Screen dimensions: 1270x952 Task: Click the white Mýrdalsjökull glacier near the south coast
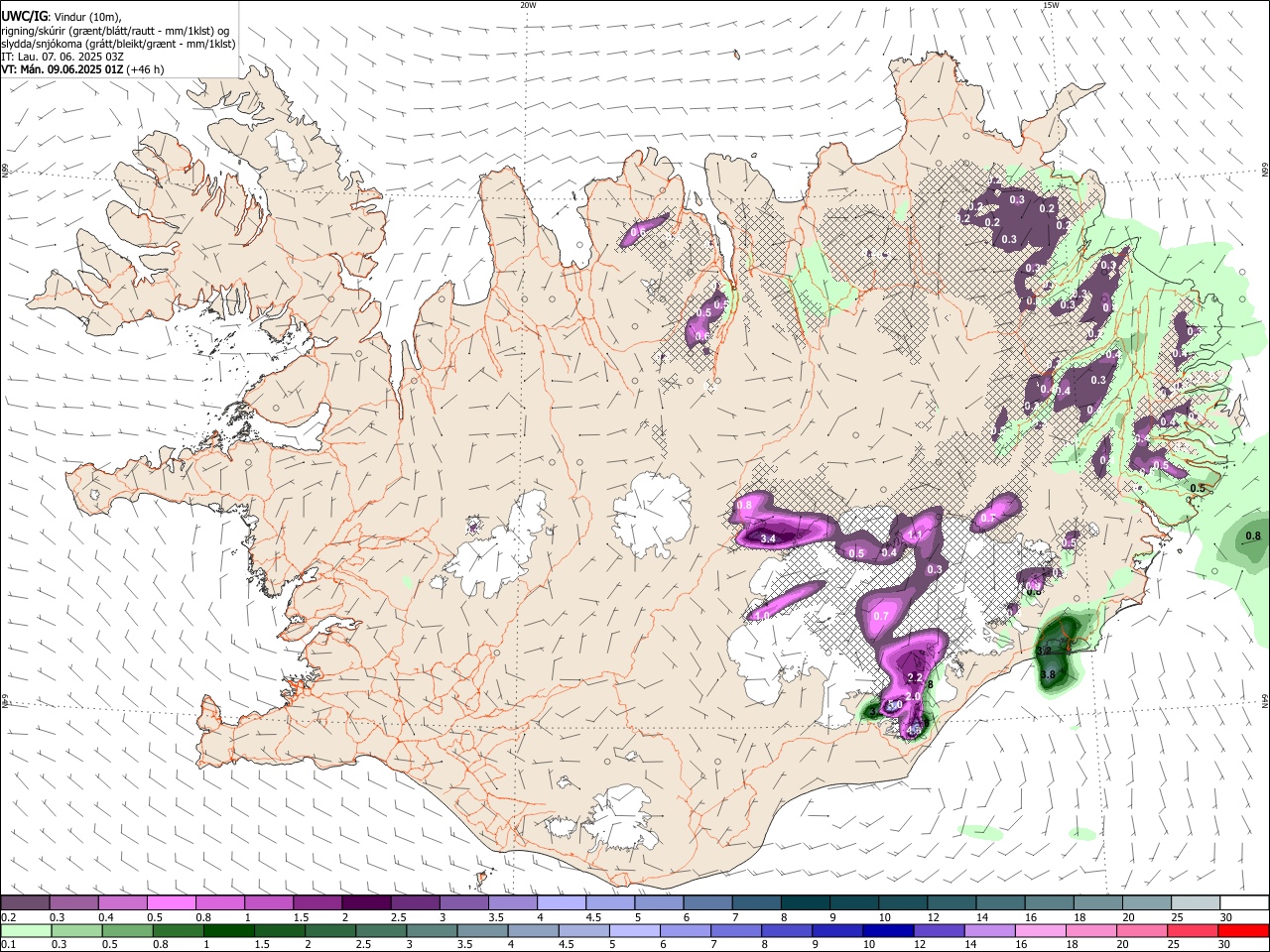tap(621, 817)
